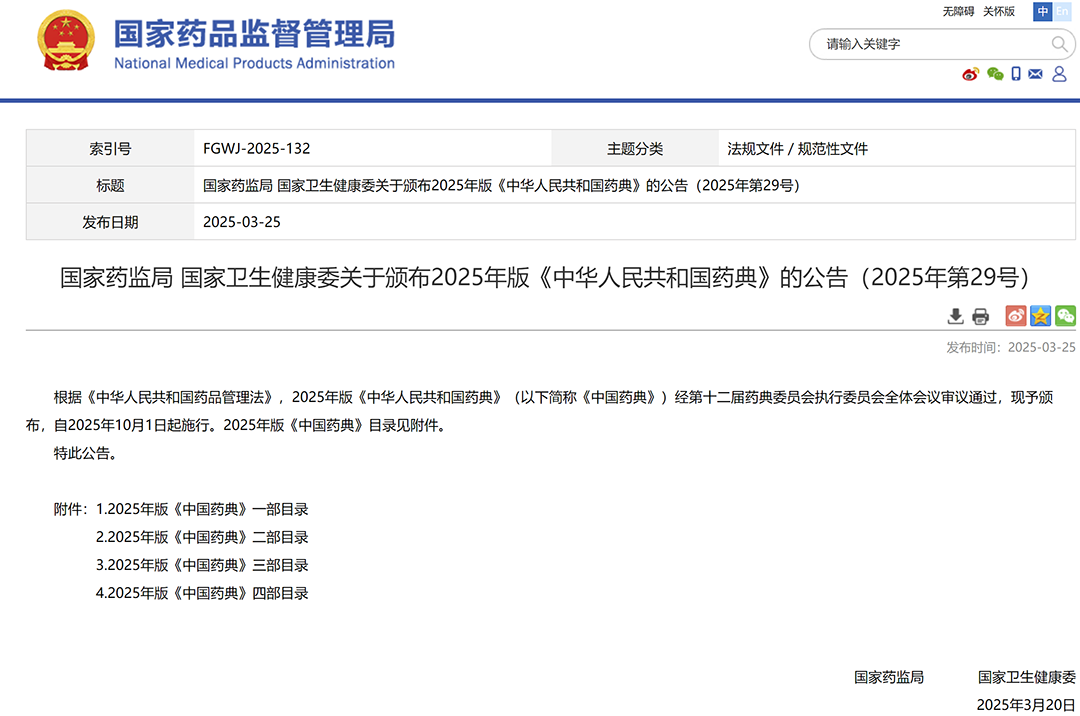Image resolution: width=1080 pixels, height=716 pixels.
Task: Open attachment 1 一部目录
Action: [202, 509]
